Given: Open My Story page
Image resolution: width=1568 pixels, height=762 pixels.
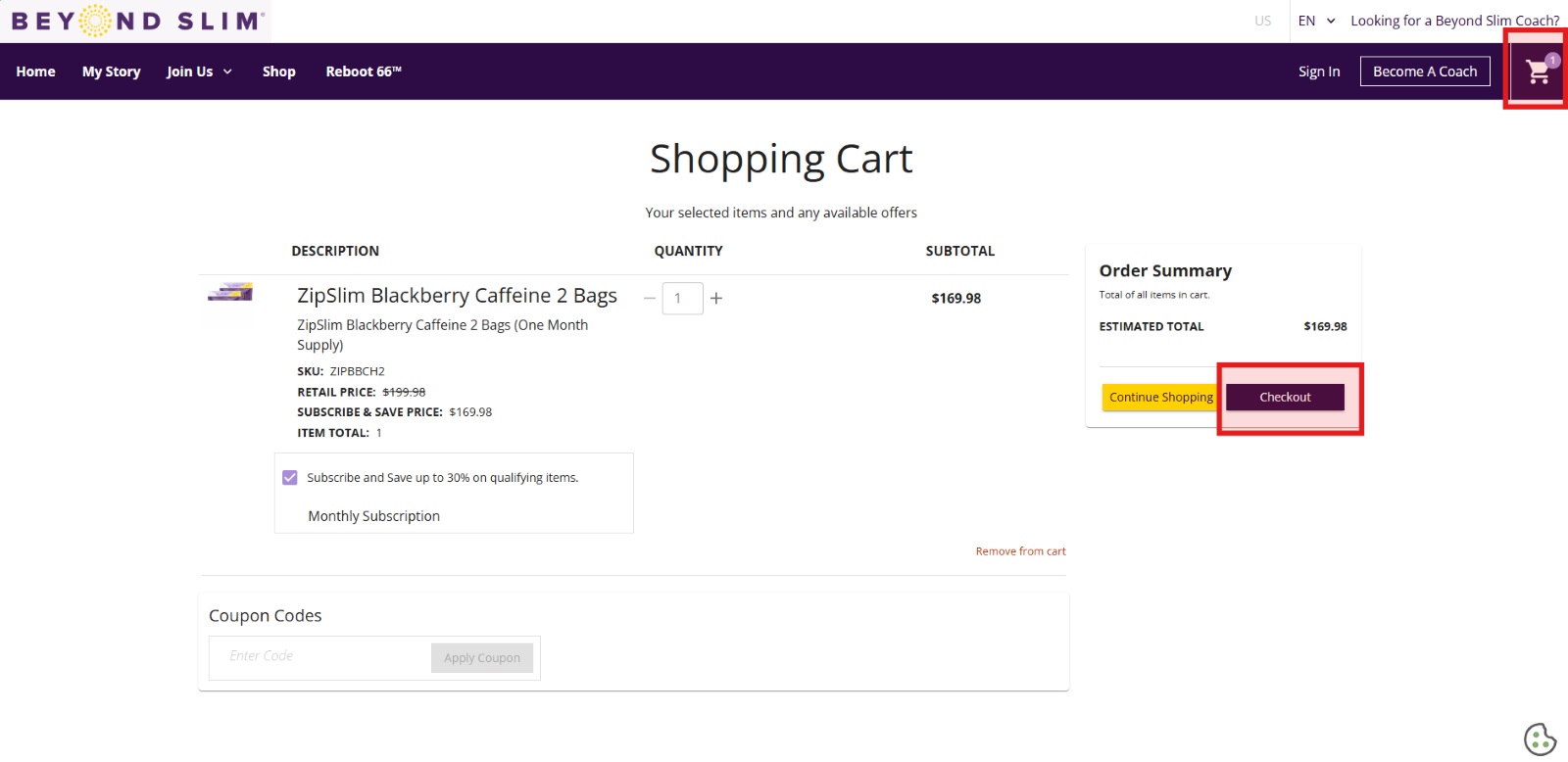Looking at the screenshot, I should [x=111, y=71].
